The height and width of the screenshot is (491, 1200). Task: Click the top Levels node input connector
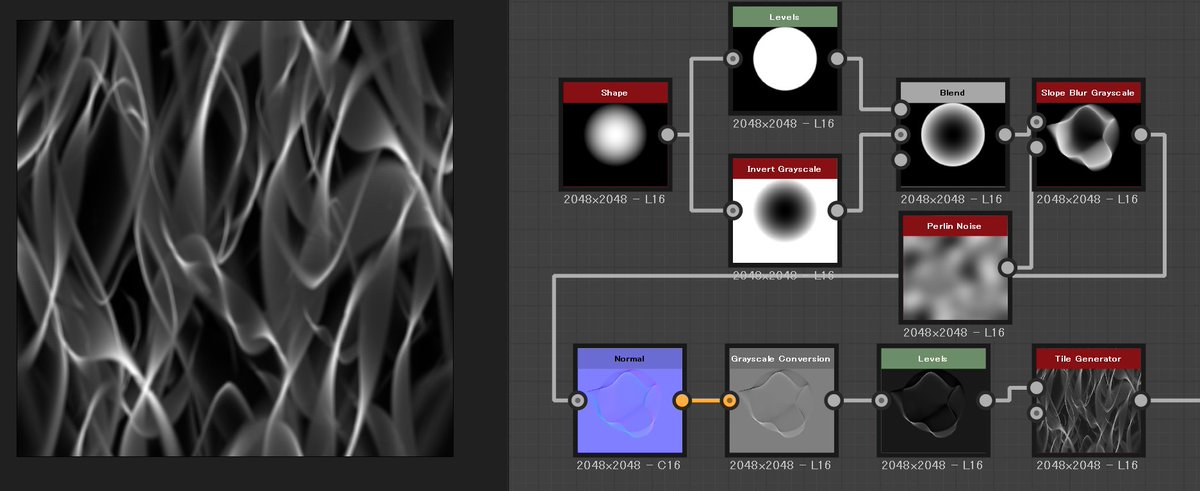(733, 59)
